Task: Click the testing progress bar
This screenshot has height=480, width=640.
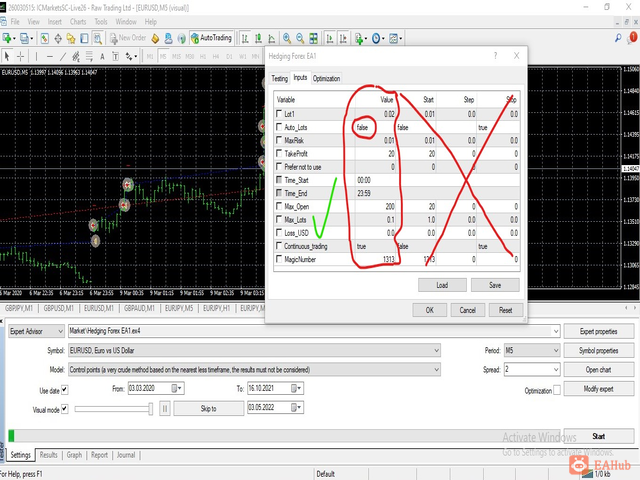Action: (284, 436)
